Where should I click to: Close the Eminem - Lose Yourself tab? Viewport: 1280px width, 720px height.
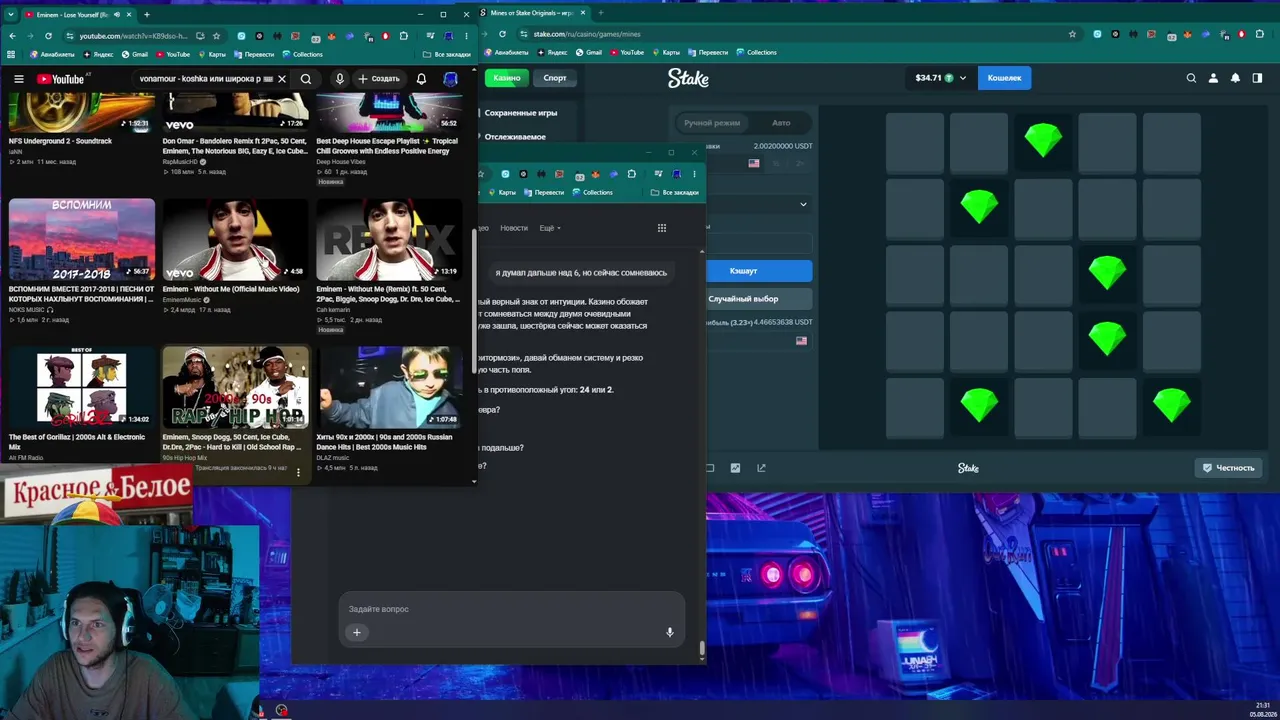131,15
